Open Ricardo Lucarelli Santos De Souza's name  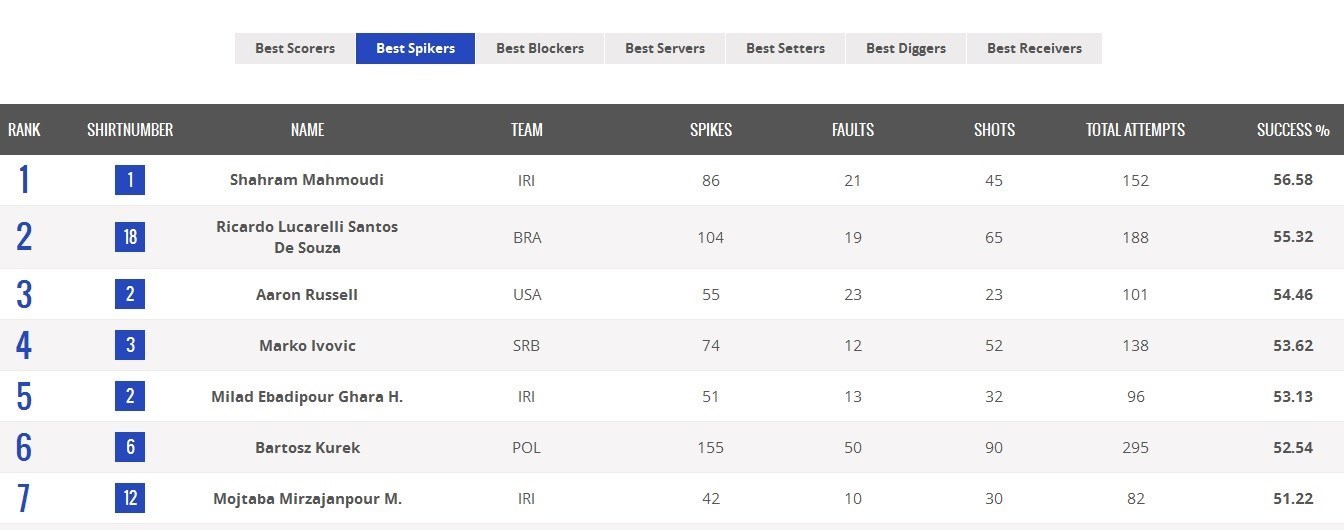pyautogui.click(x=307, y=237)
